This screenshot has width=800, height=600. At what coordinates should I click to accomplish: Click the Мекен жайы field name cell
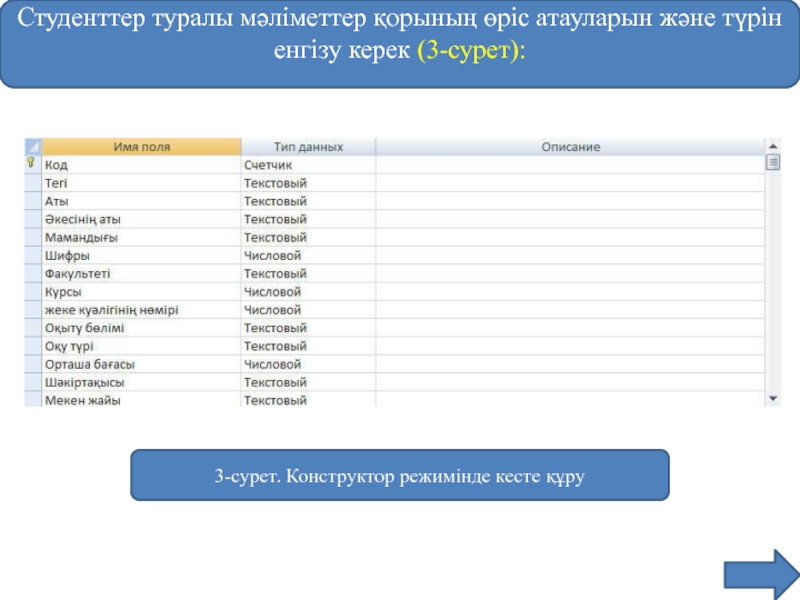click(x=140, y=400)
